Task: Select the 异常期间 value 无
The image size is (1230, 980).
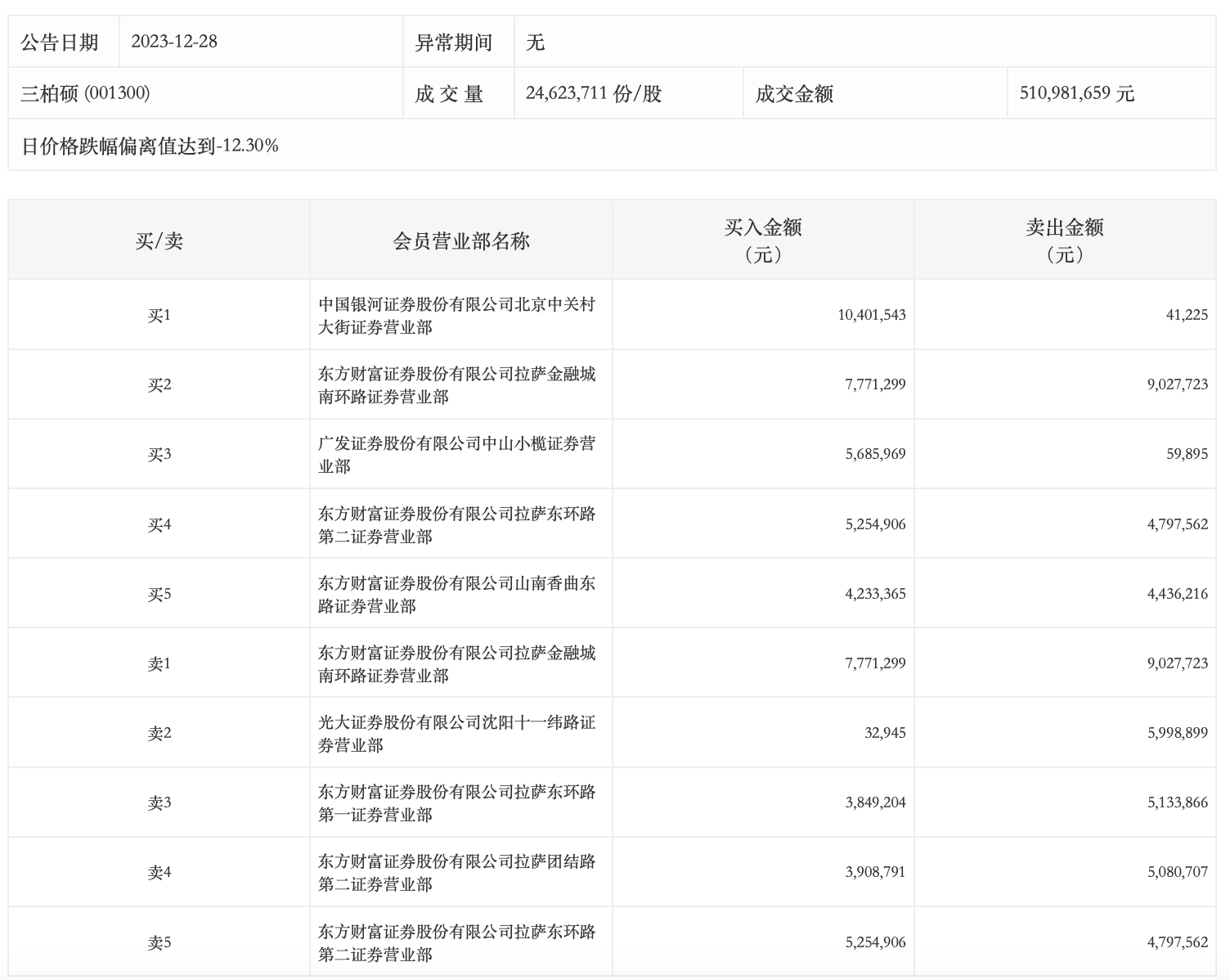Action: (535, 42)
